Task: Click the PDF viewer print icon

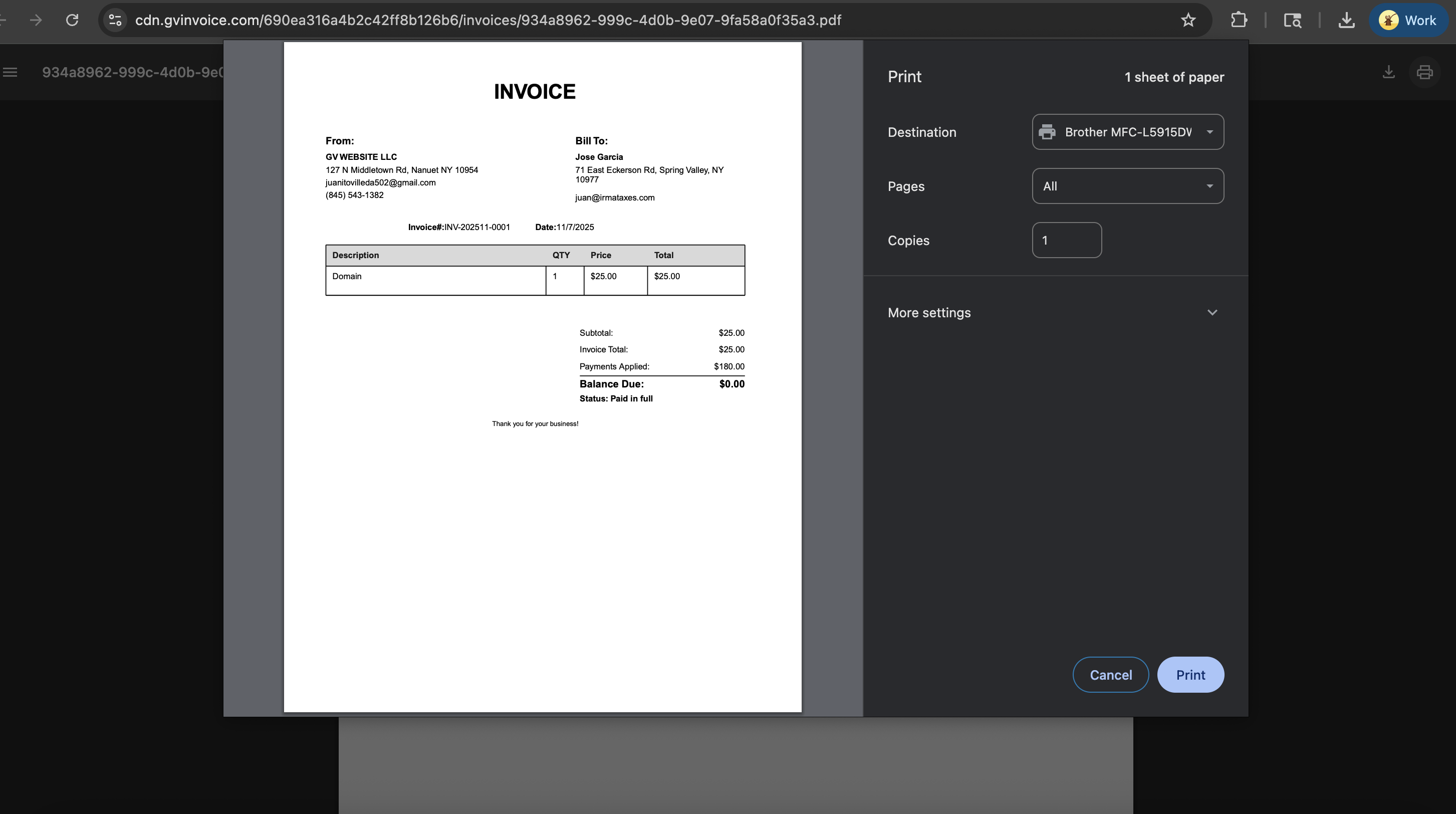Action: click(1425, 72)
